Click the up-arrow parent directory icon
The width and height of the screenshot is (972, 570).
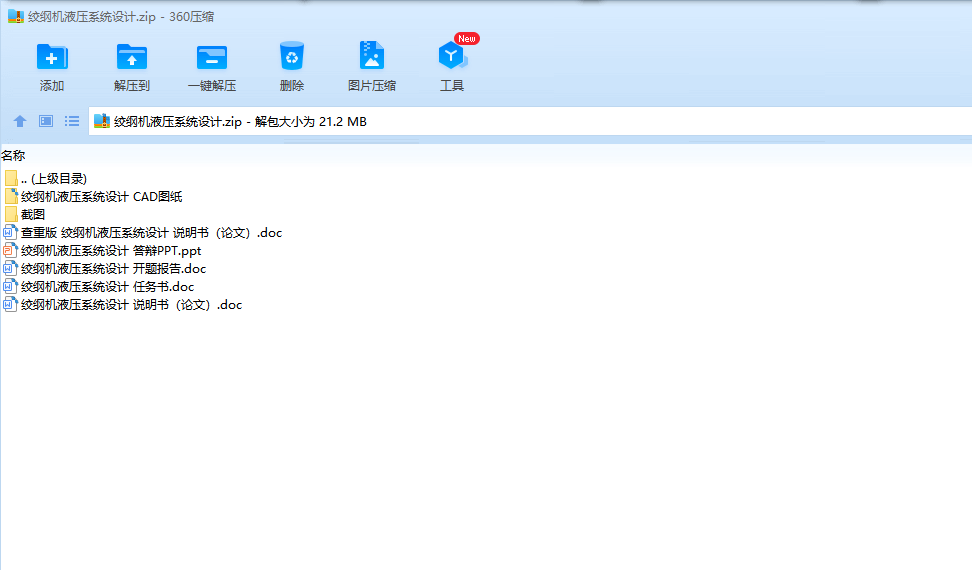(x=20, y=121)
